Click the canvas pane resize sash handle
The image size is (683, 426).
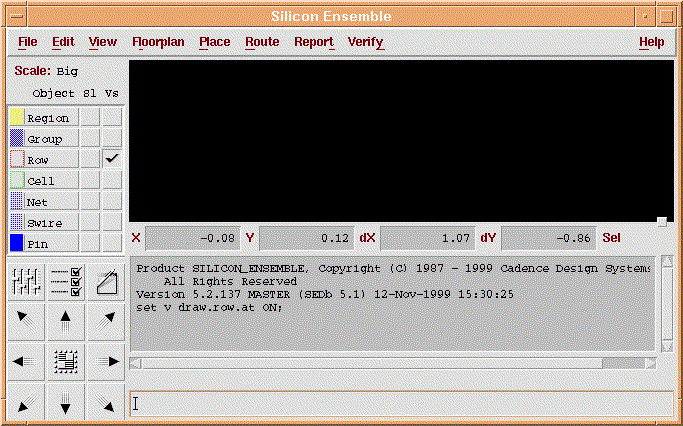662,222
